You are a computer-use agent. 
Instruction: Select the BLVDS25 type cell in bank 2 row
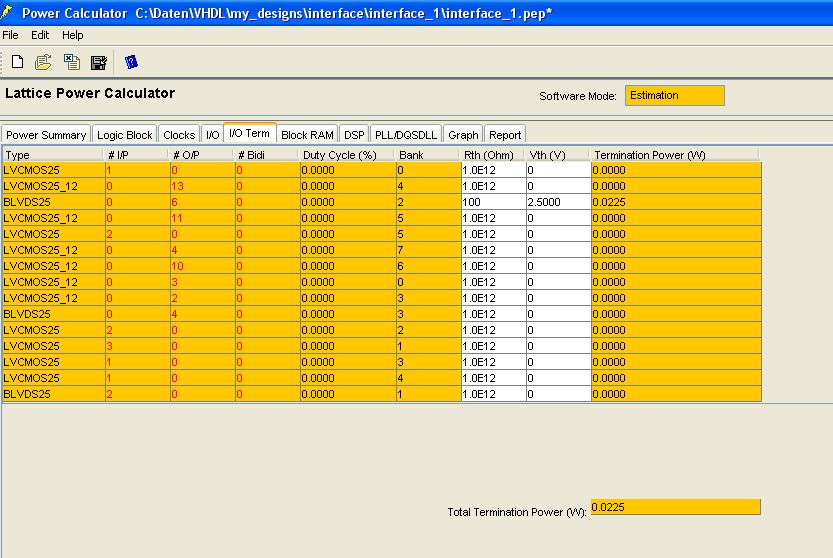click(x=54, y=202)
